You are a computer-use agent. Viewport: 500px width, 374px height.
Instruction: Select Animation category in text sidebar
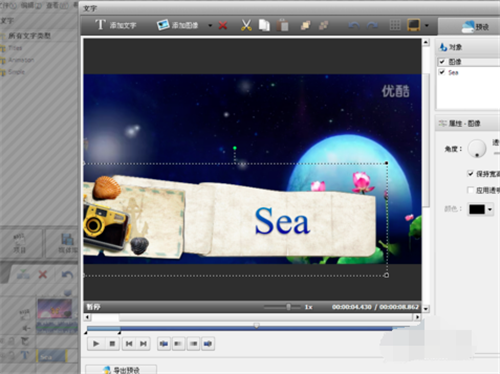[x=21, y=60]
